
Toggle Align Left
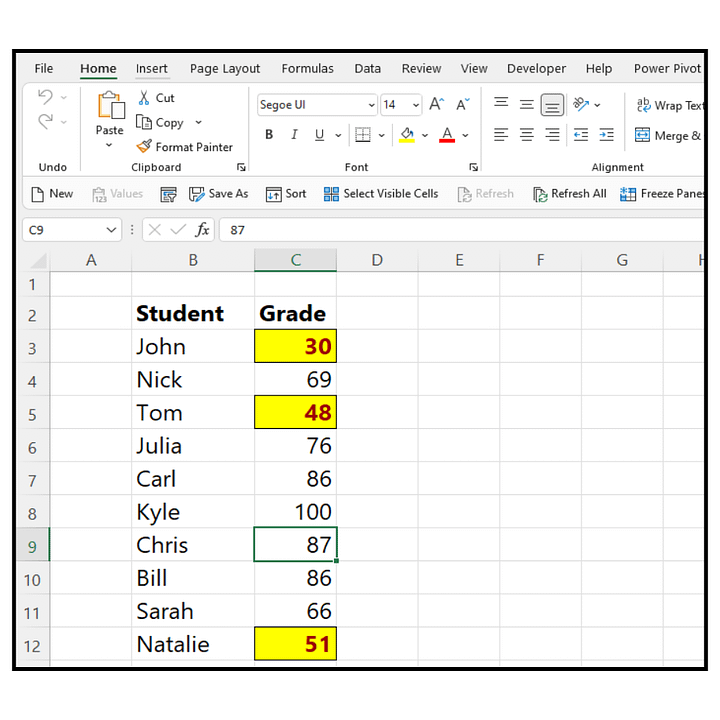pos(501,135)
